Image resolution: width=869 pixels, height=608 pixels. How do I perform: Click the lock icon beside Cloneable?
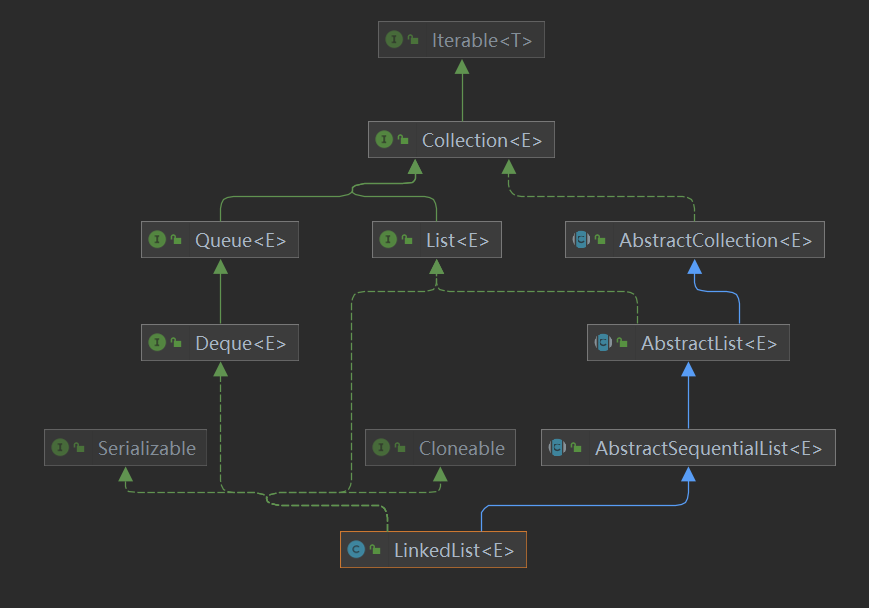400,447
